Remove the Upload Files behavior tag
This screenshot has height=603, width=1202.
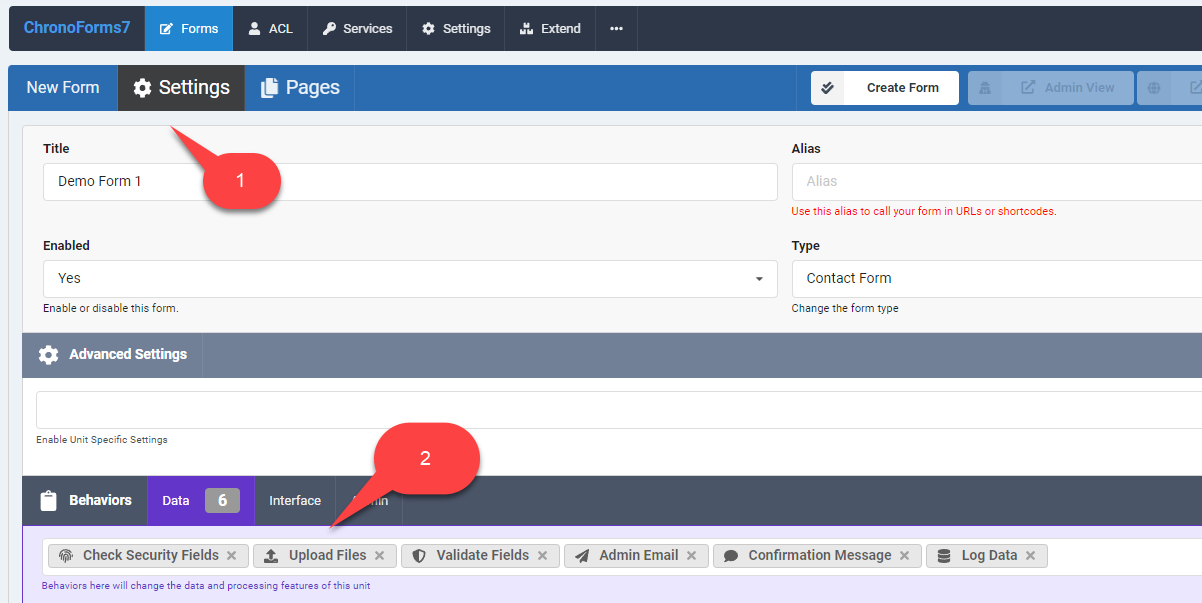379,556
